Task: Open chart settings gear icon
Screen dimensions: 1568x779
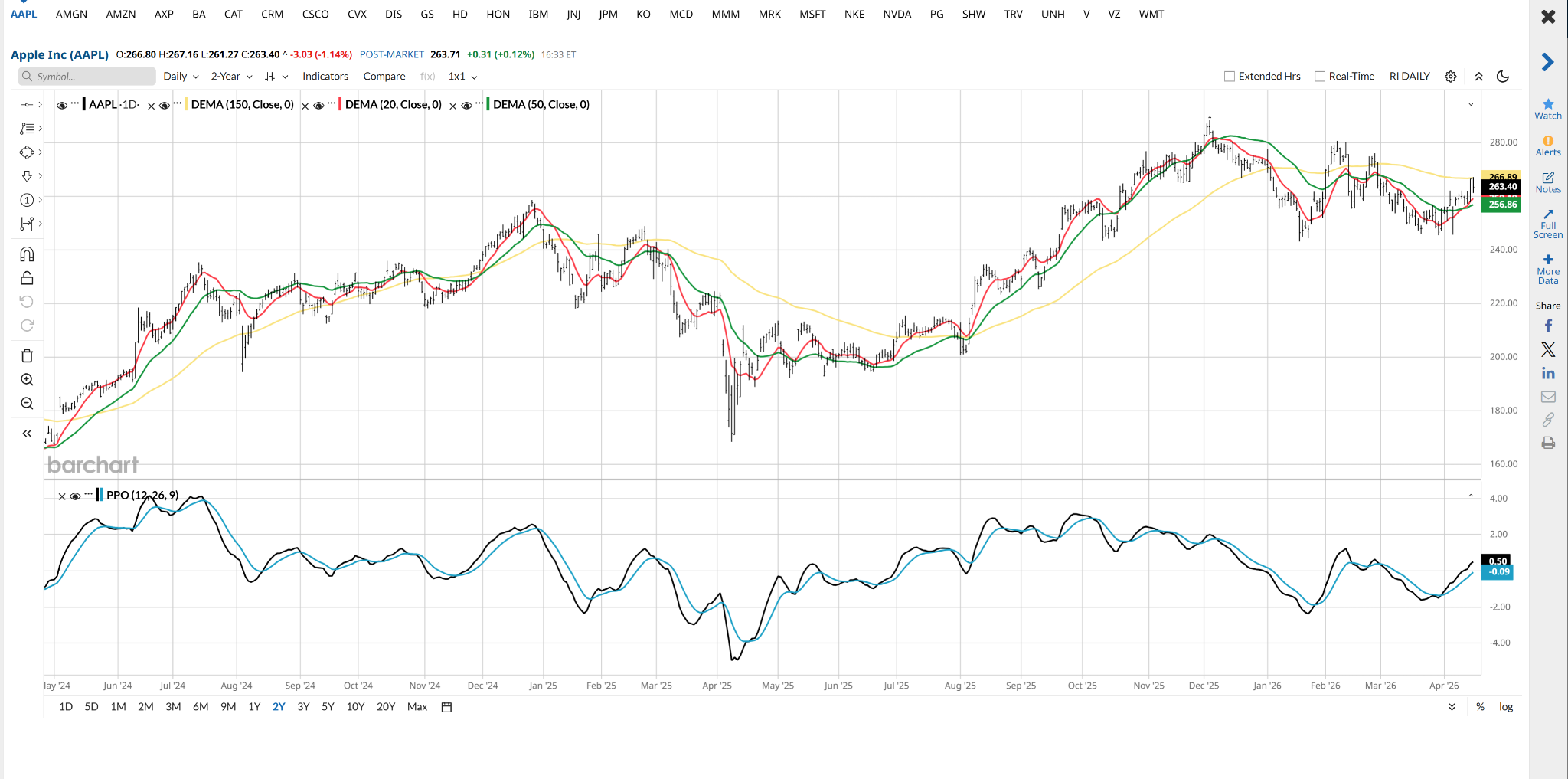Action: (x=1450, y=77)
